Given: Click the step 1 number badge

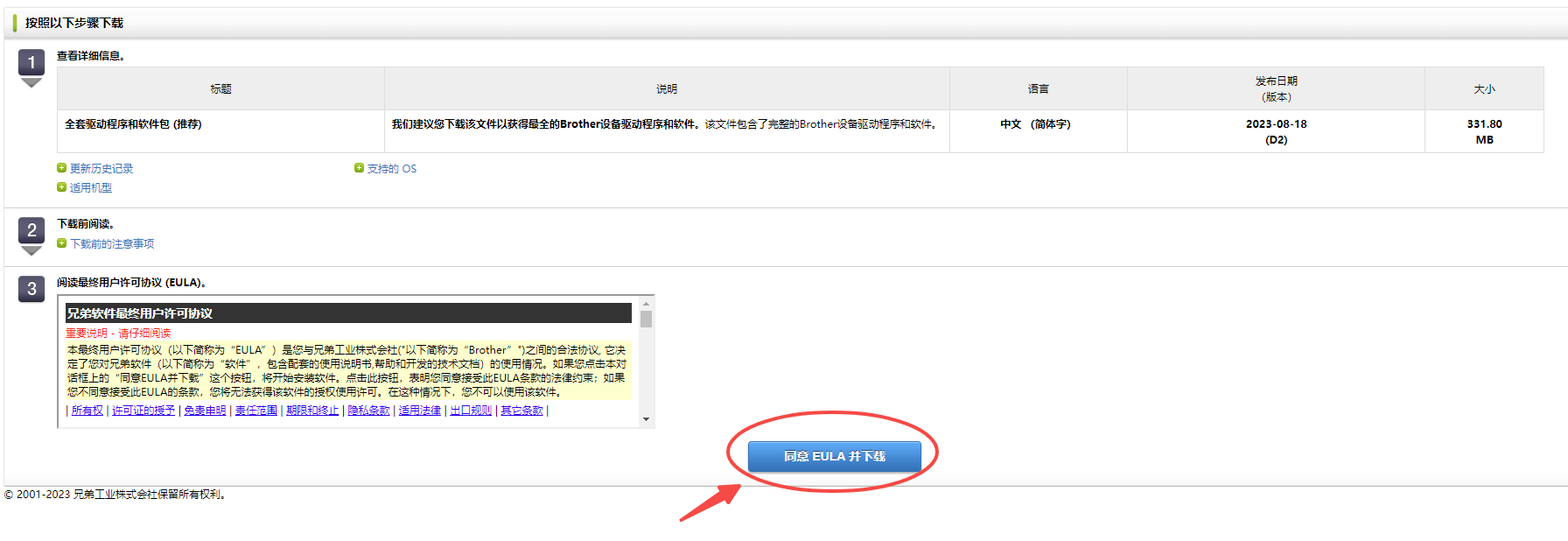Looking at the screenshot, I should click(x=31, y=62).
